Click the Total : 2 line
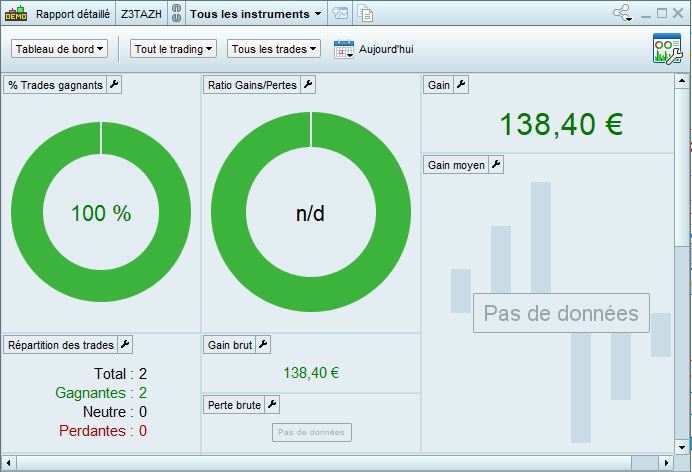692x472 pixels. (120, 374)
